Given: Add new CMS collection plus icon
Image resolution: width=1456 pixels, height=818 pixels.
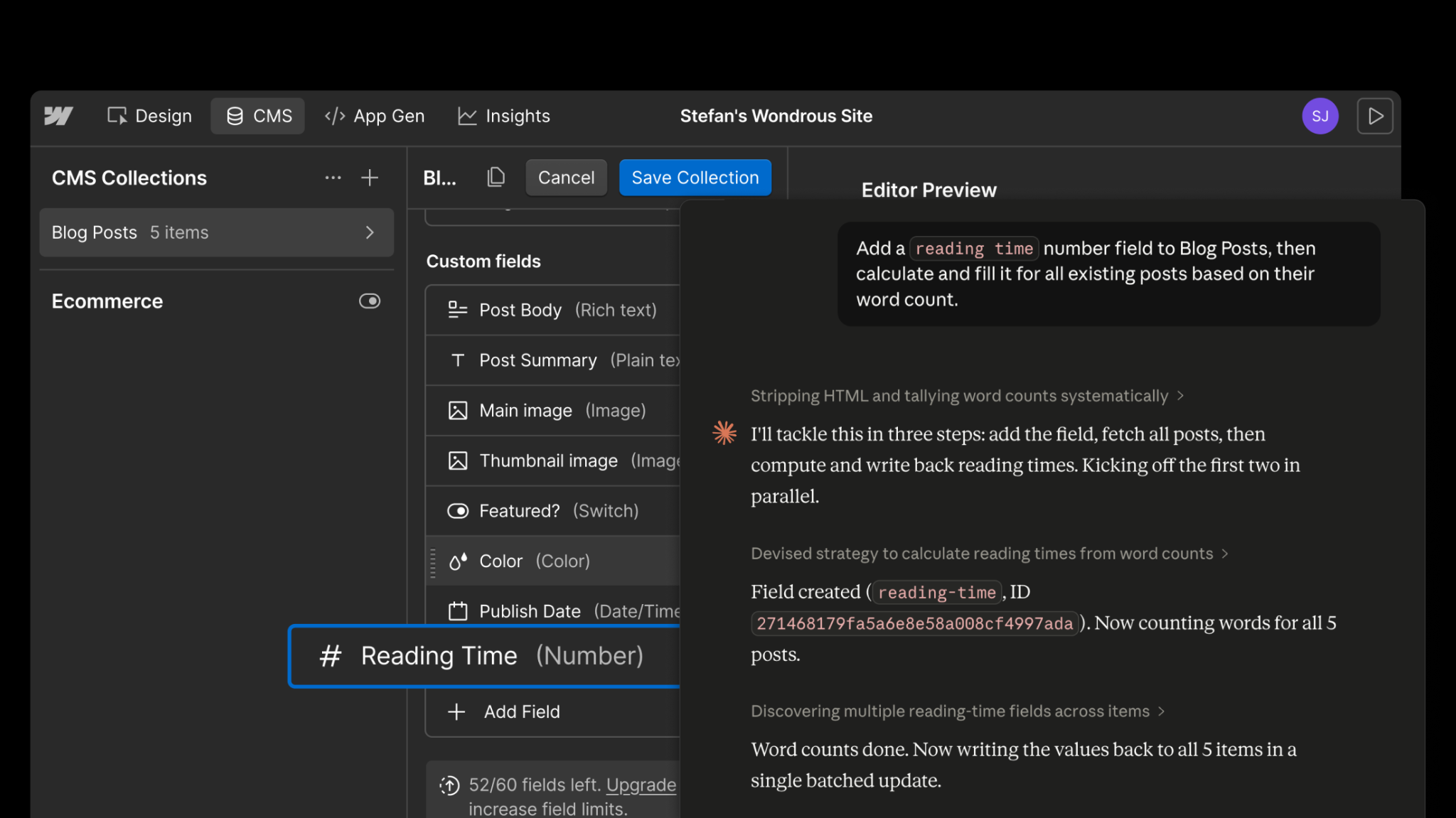Looking at the screenshot, I should (x=370, y=178).
